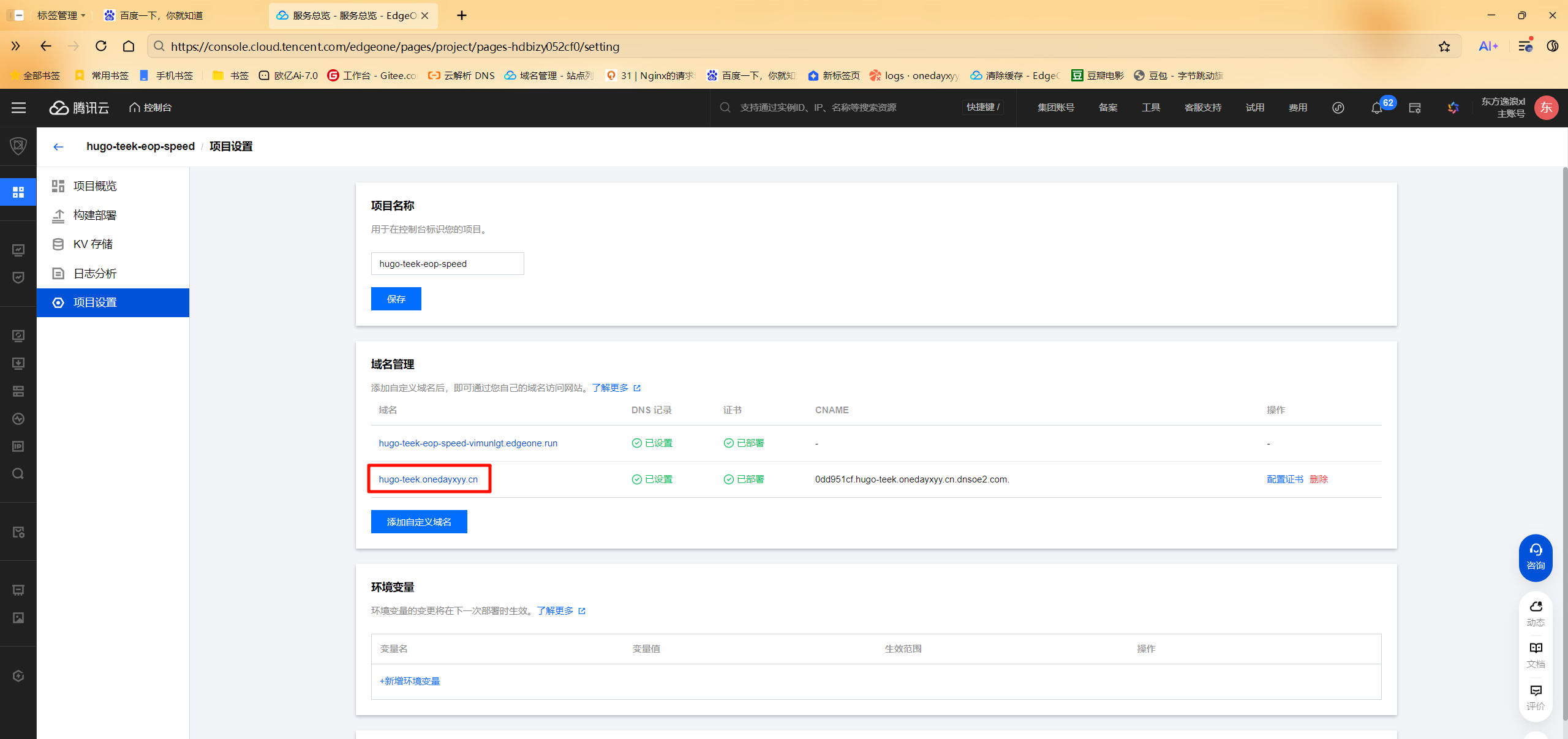Viewport: 1568px width, 739px height.
Task: Reload the page with the refresh icon
Action: [101, 47]
